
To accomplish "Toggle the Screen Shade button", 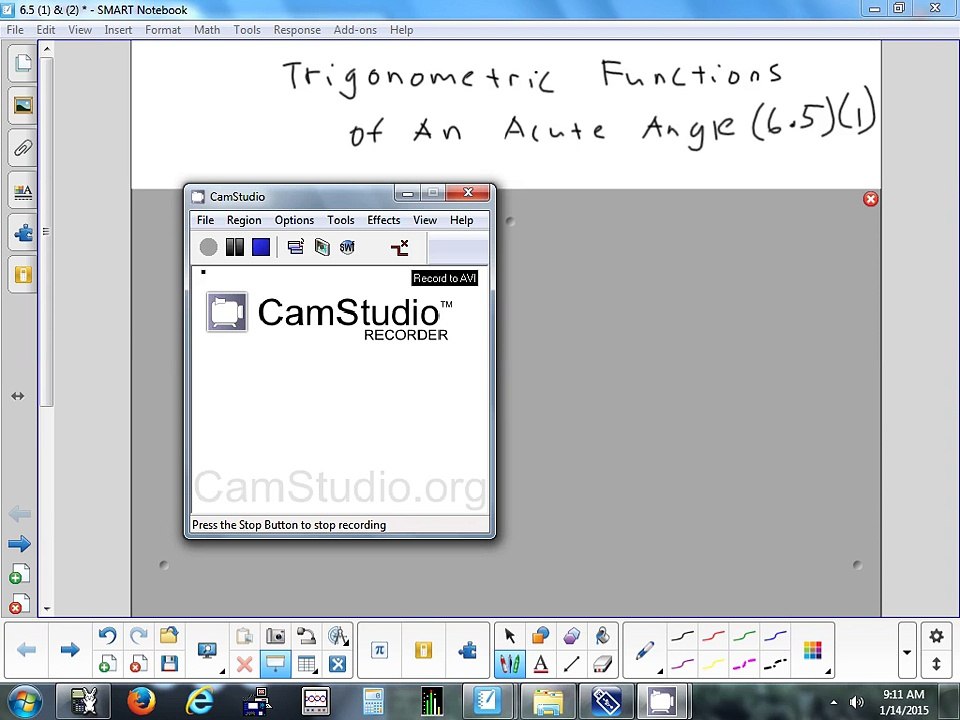I will [276, 664].
